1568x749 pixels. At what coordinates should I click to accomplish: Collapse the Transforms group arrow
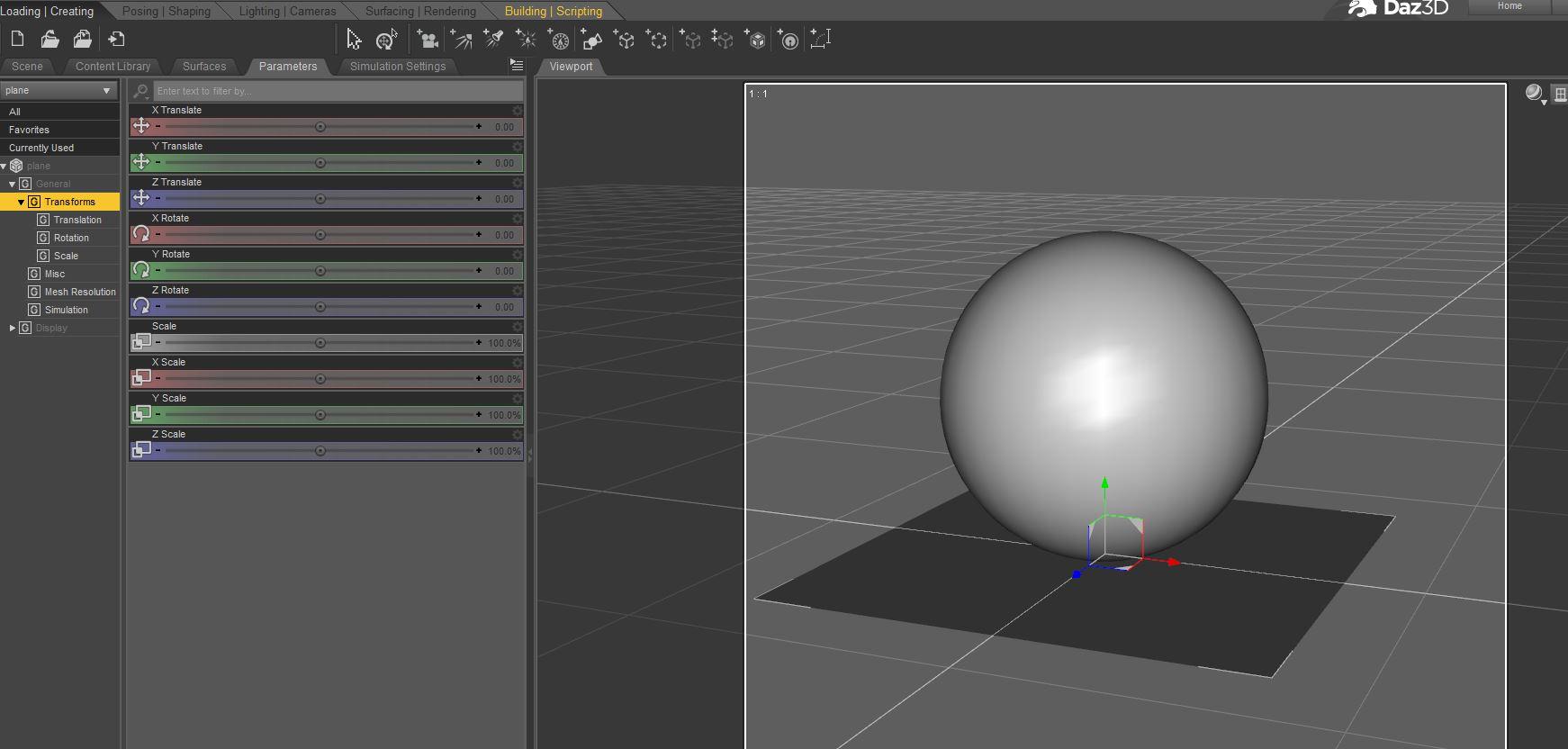21,202
